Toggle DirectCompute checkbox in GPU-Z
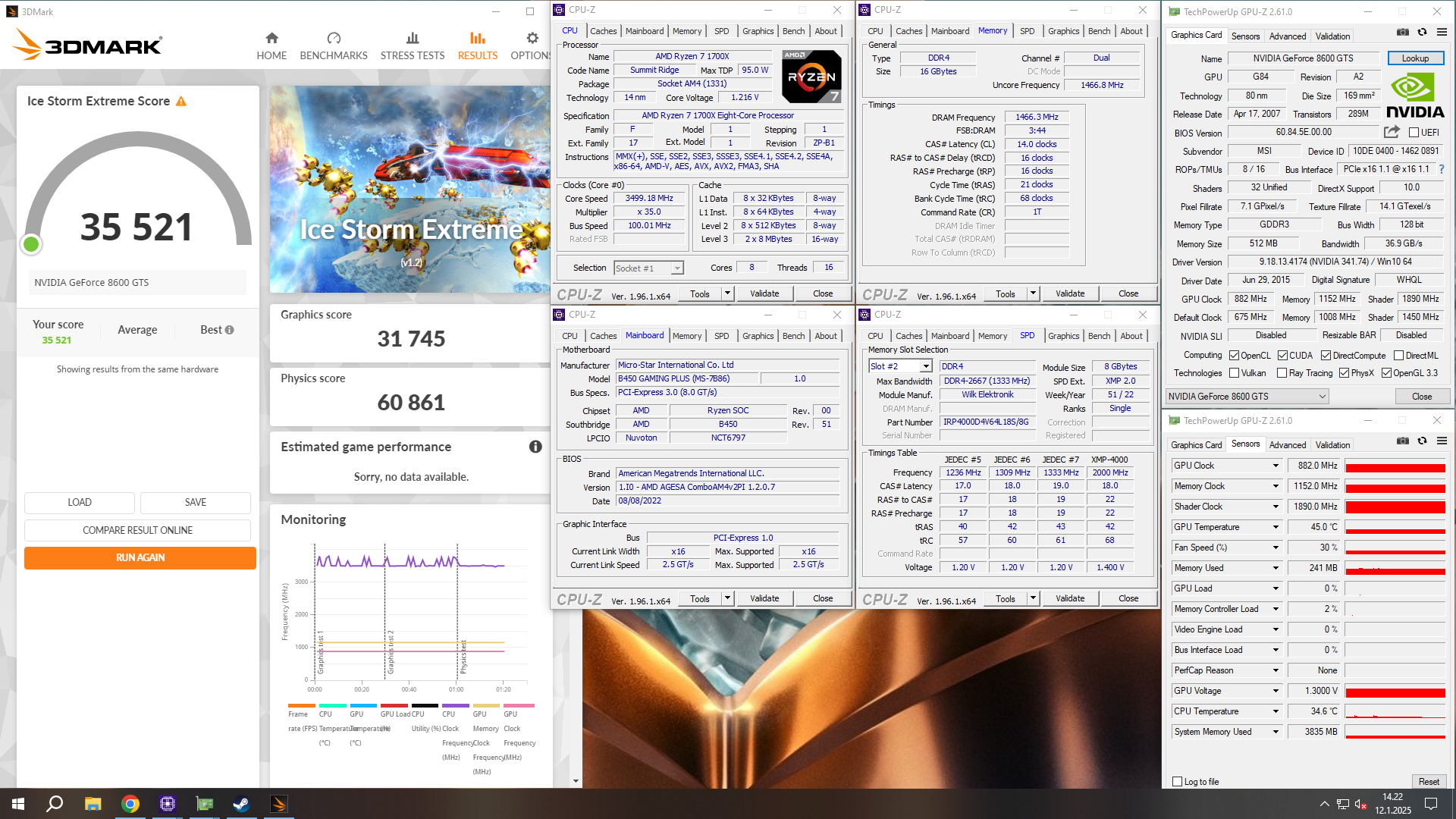The height and width of the screenshot is (819, 1456). [x=1326, y=356]
